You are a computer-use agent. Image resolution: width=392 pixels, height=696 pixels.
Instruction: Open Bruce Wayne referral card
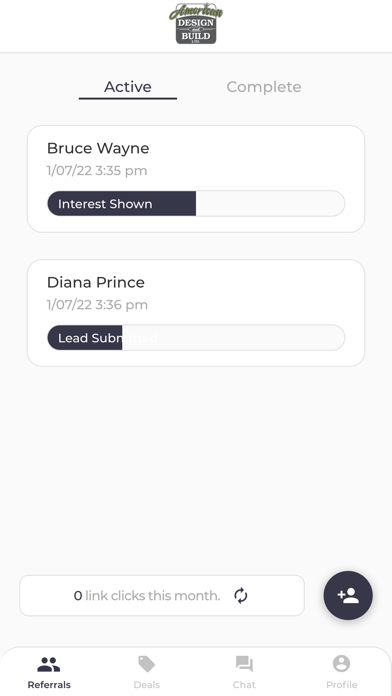coord(196,179)
